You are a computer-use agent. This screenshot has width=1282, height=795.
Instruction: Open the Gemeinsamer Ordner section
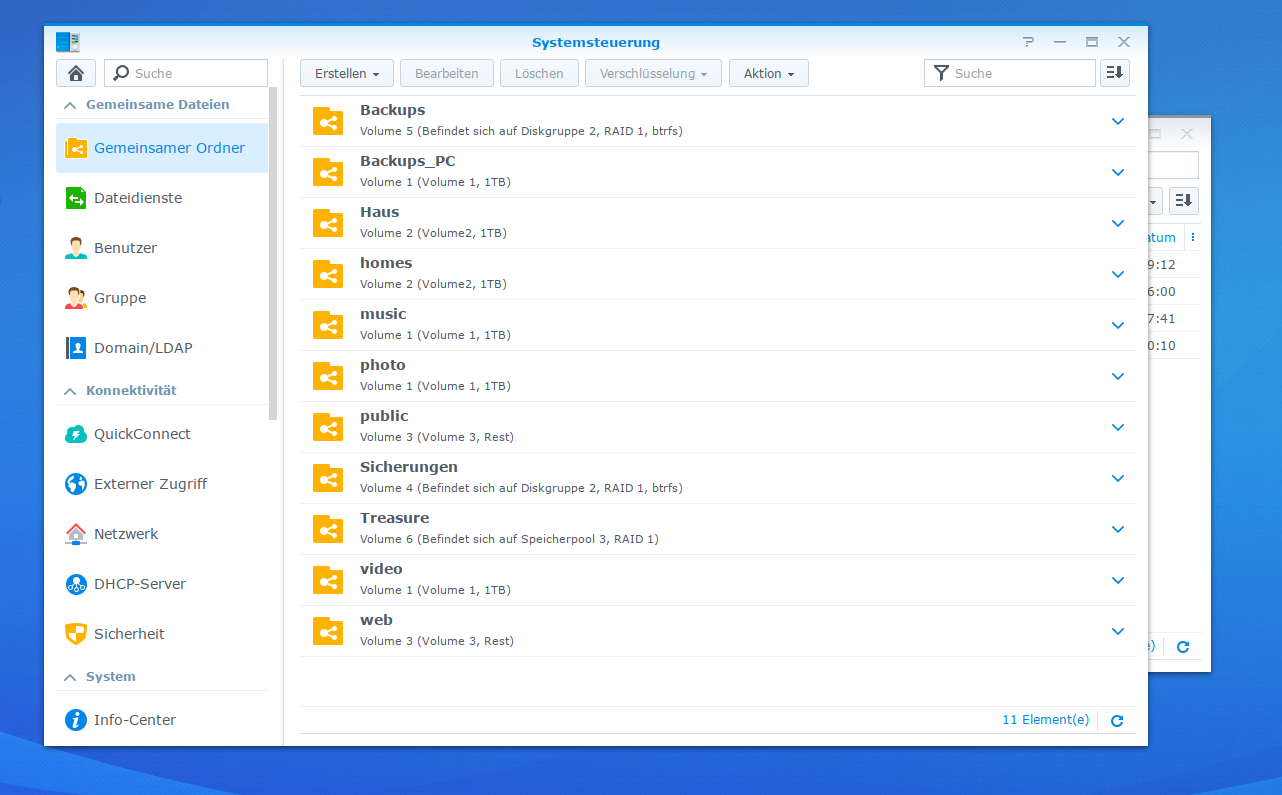click(162, 148)
